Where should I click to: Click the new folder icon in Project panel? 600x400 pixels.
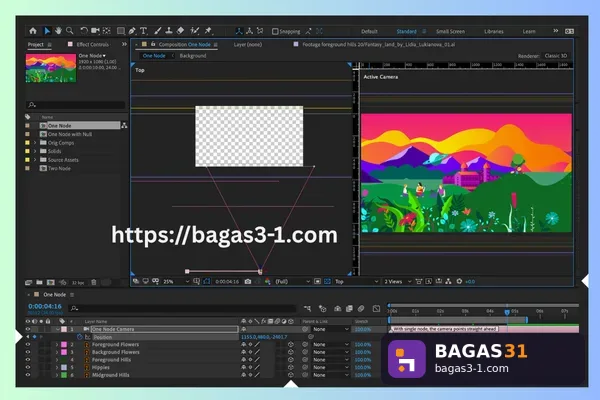39,282
